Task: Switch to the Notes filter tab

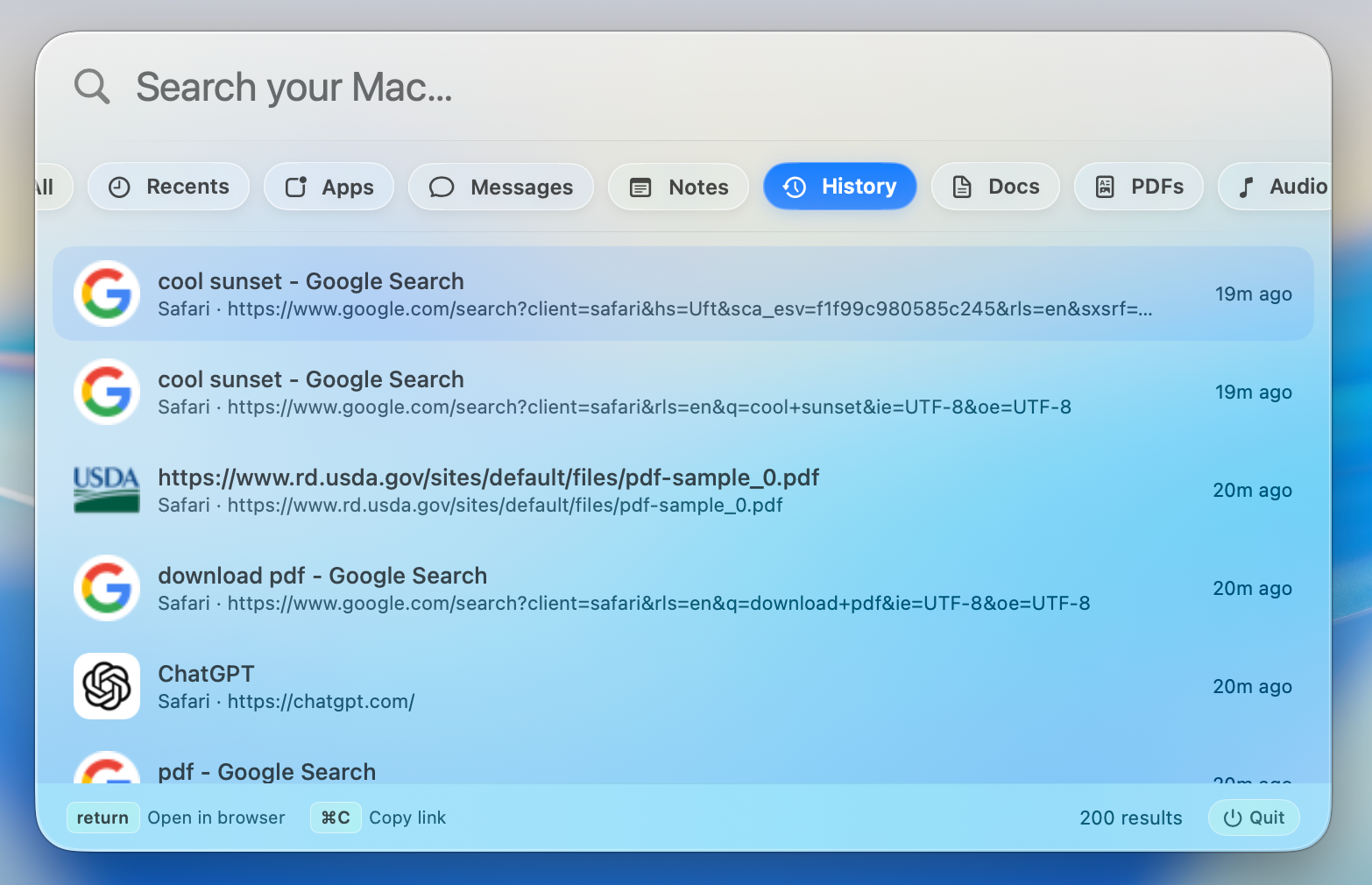Action: point(678,187)
